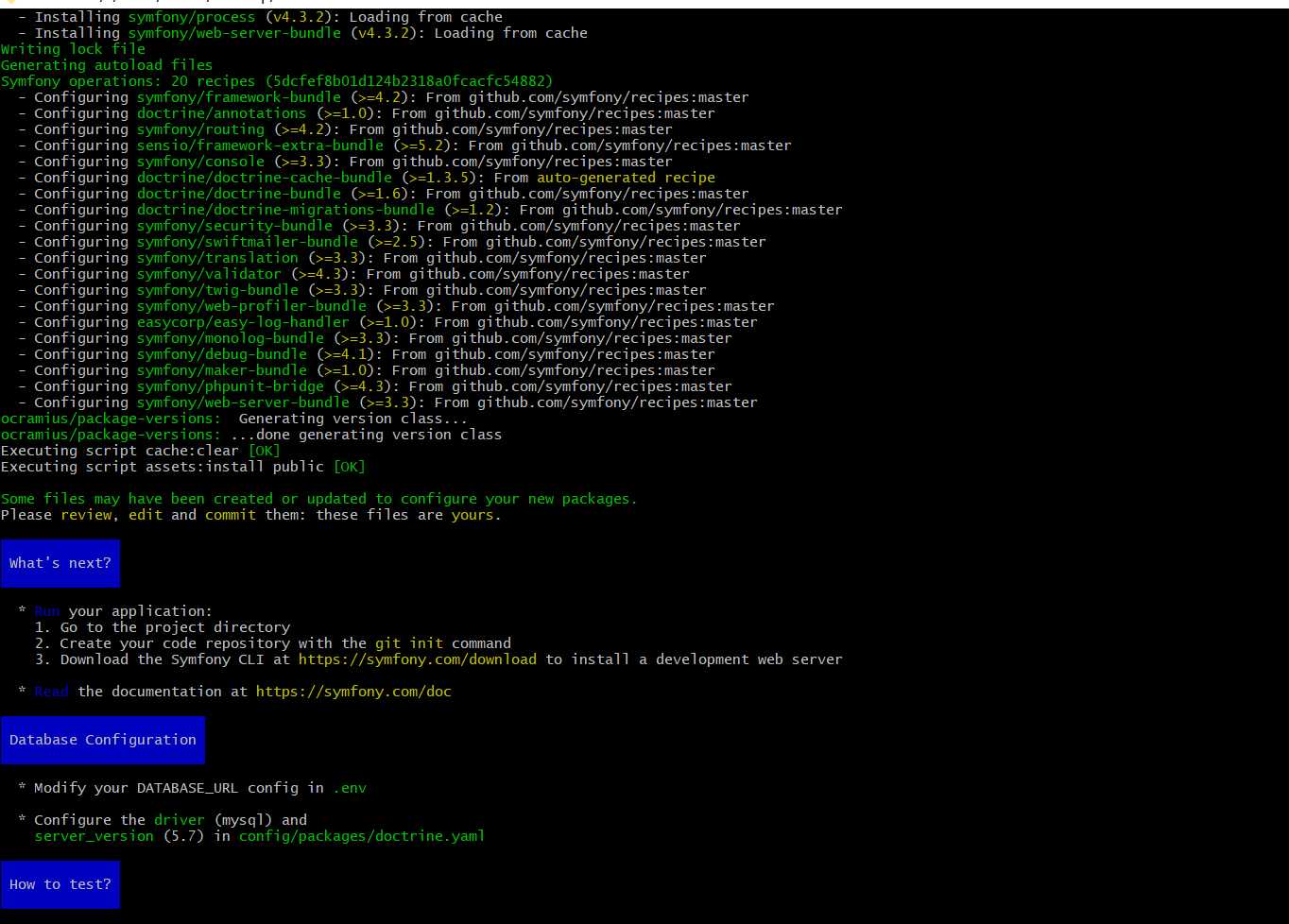Click the Some files may have been created line
Viewport: 1289px width, 924px height.
pyautogui.click(x=319, y=499)
